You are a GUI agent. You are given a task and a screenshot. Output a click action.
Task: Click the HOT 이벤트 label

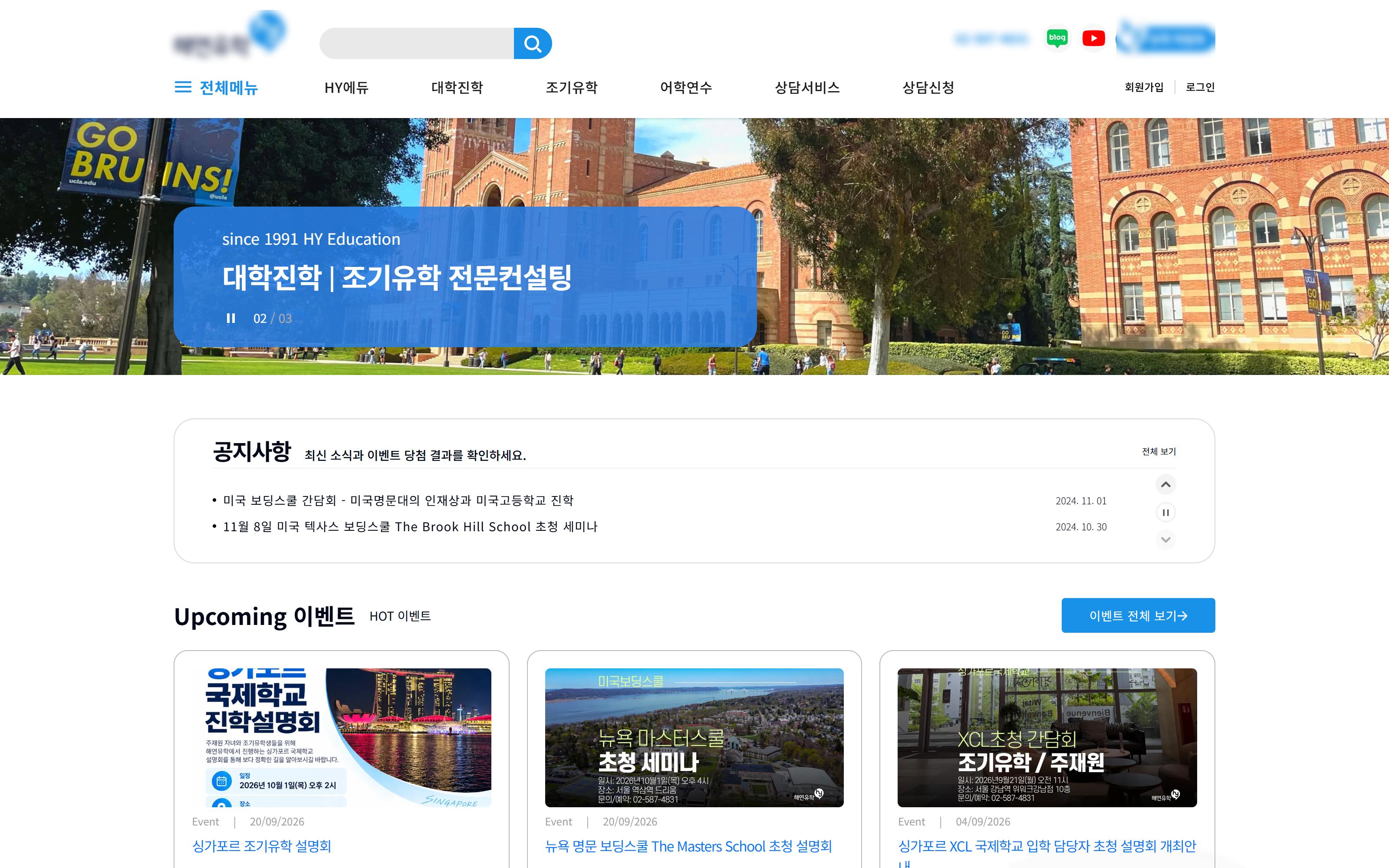coord(400,616)
